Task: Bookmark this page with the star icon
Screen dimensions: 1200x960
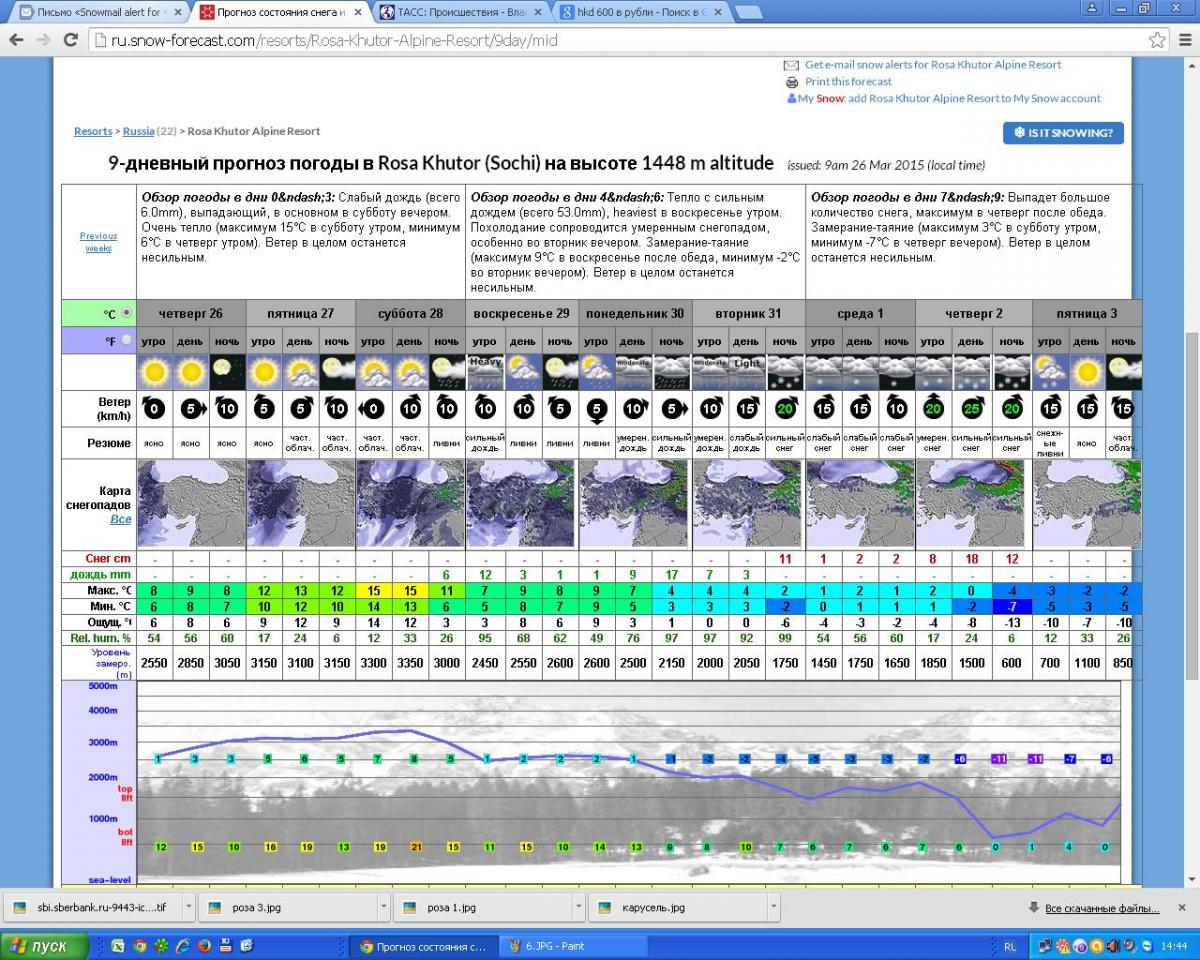Action: [1157, 40]
